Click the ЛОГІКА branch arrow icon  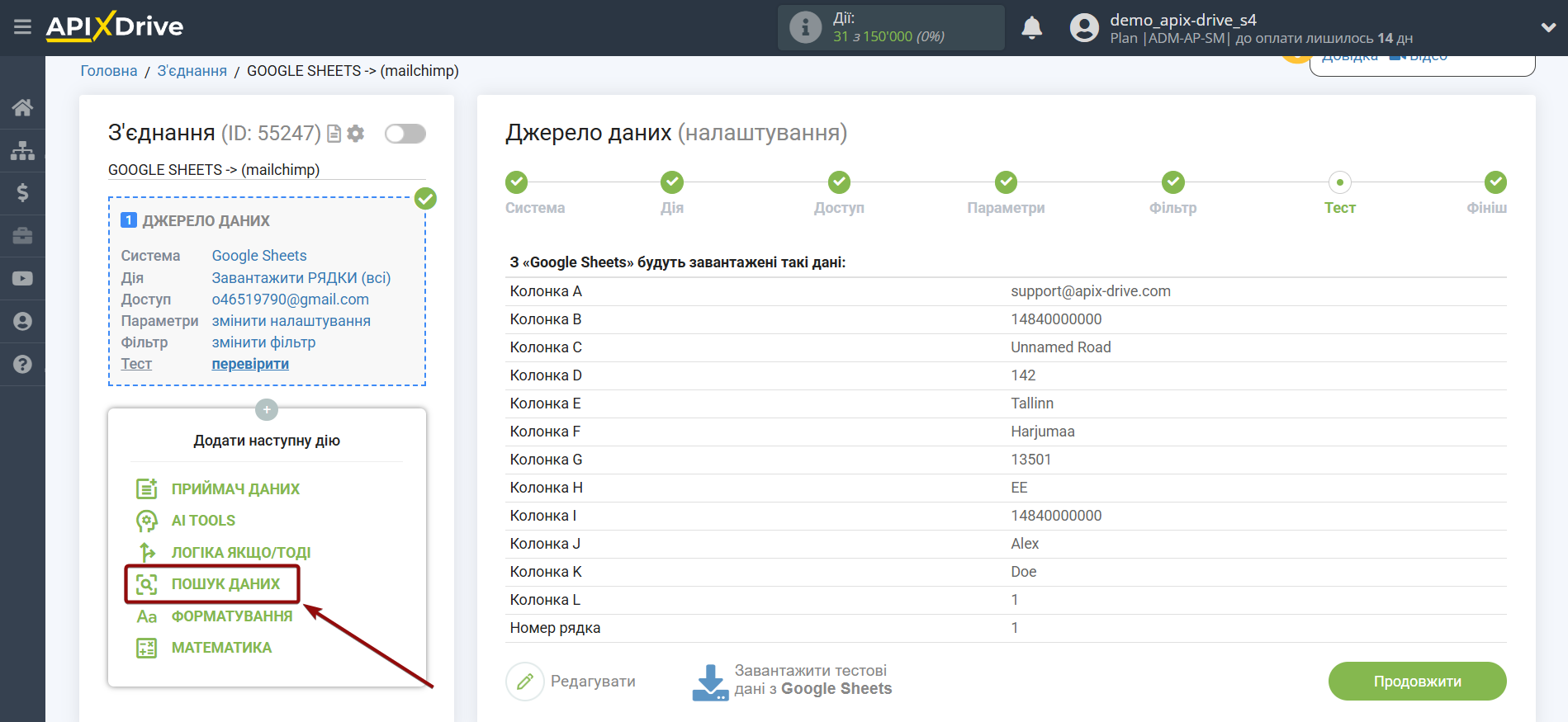pos(147,552)
